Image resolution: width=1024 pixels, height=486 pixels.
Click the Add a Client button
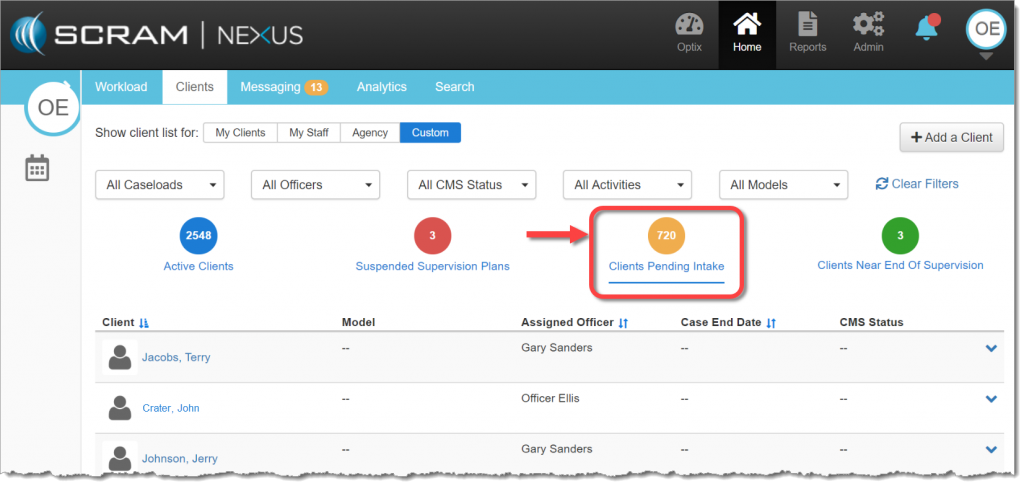951,138
